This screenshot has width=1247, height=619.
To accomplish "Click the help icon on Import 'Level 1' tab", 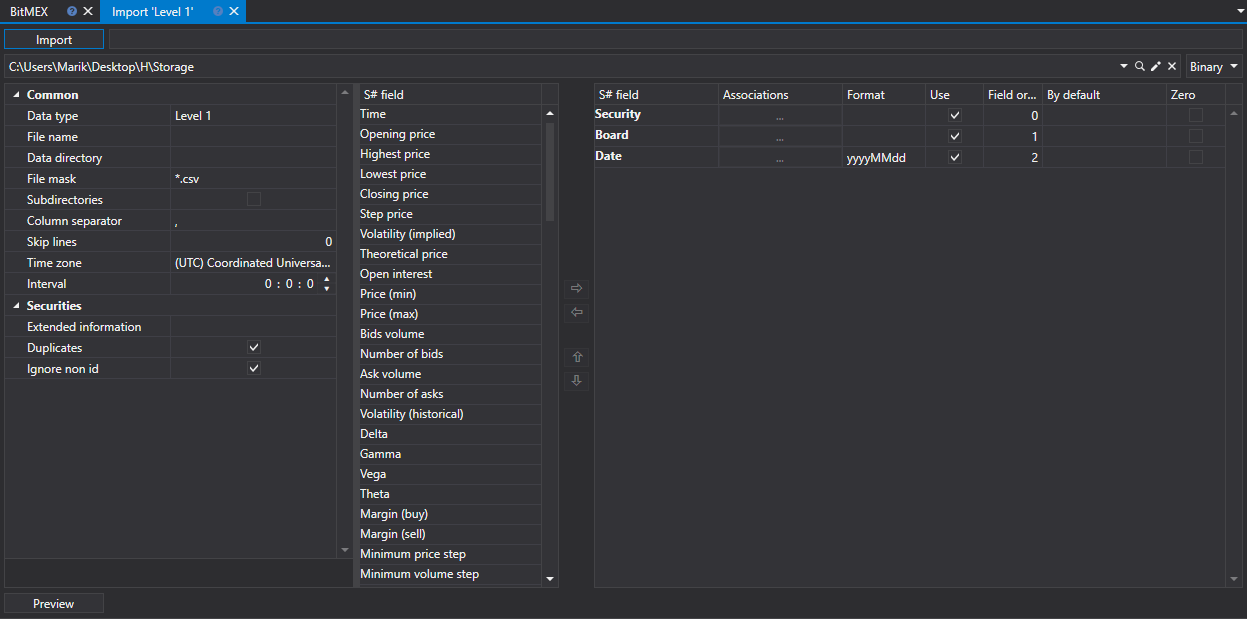I will coord(218,11).
